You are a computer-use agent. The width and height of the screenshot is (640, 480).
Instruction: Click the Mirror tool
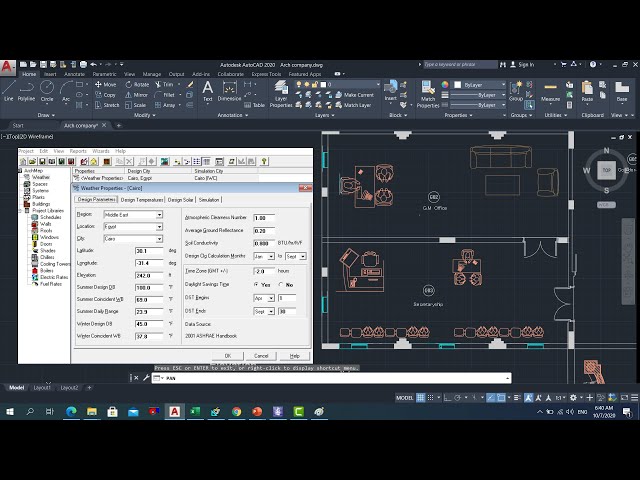click(x=136, y=95)
